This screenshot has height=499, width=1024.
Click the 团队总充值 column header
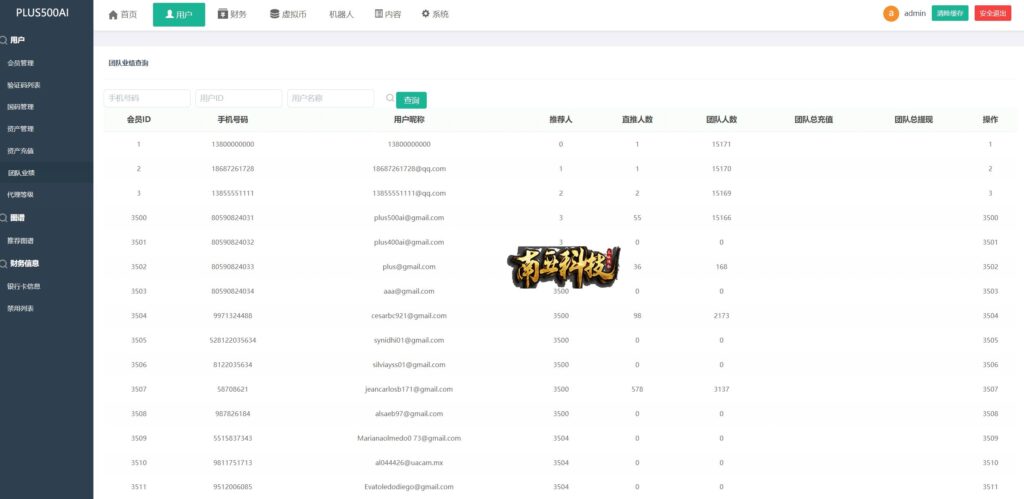[814, 120]
